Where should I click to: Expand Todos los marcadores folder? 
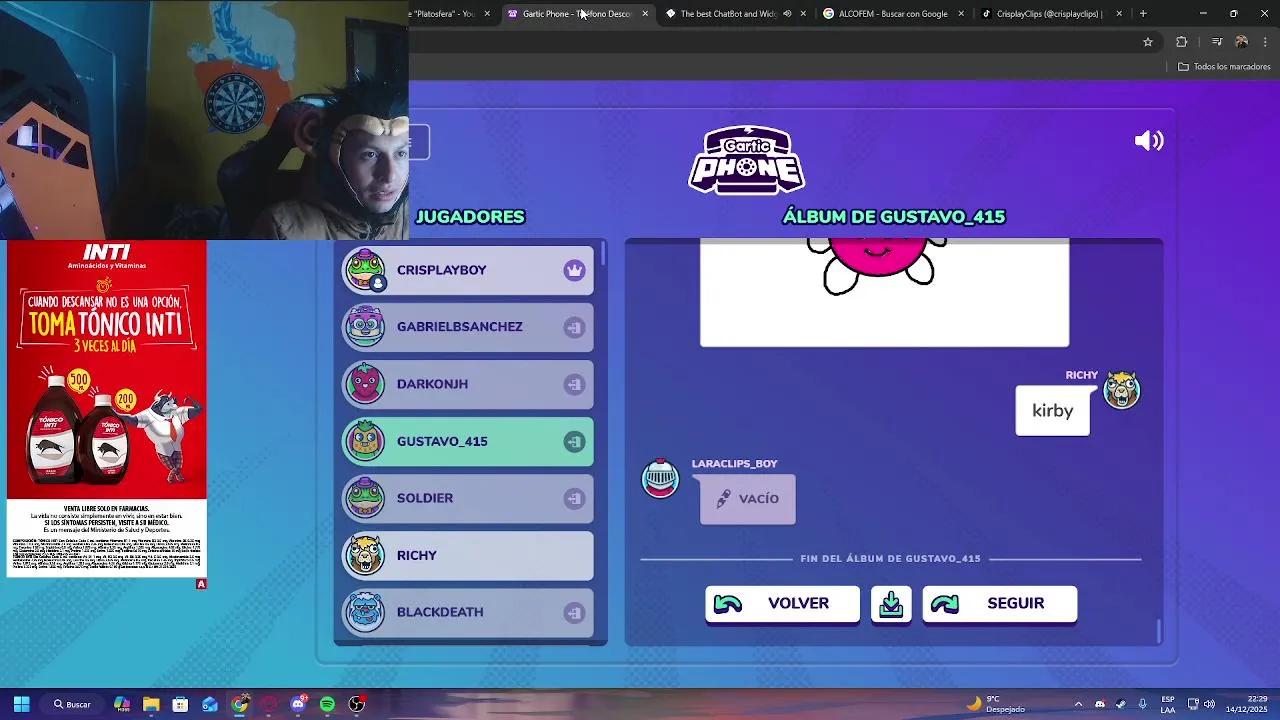tap(1224, 67)
